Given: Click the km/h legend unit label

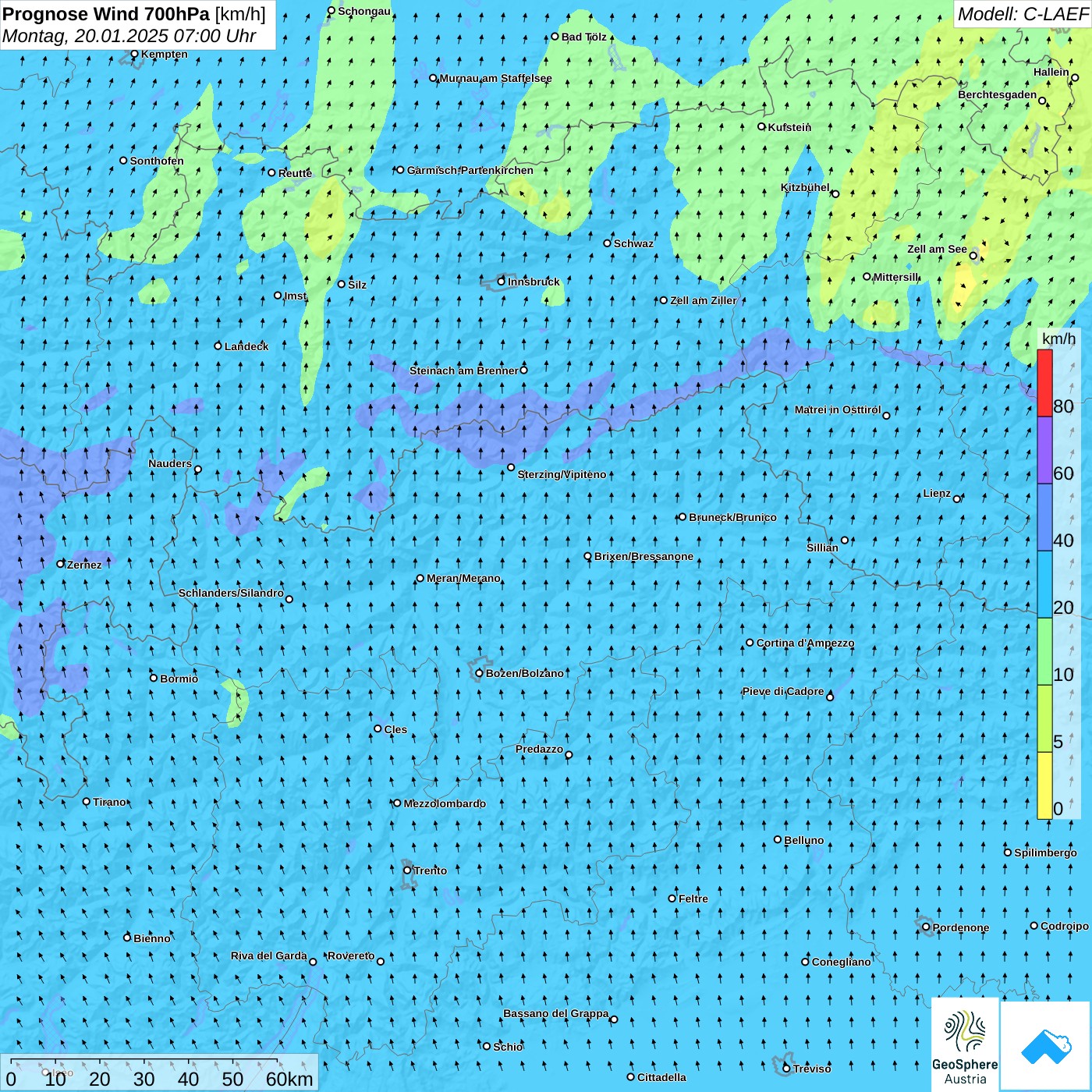Looking at the screenshot, I should coord(1058,338).
